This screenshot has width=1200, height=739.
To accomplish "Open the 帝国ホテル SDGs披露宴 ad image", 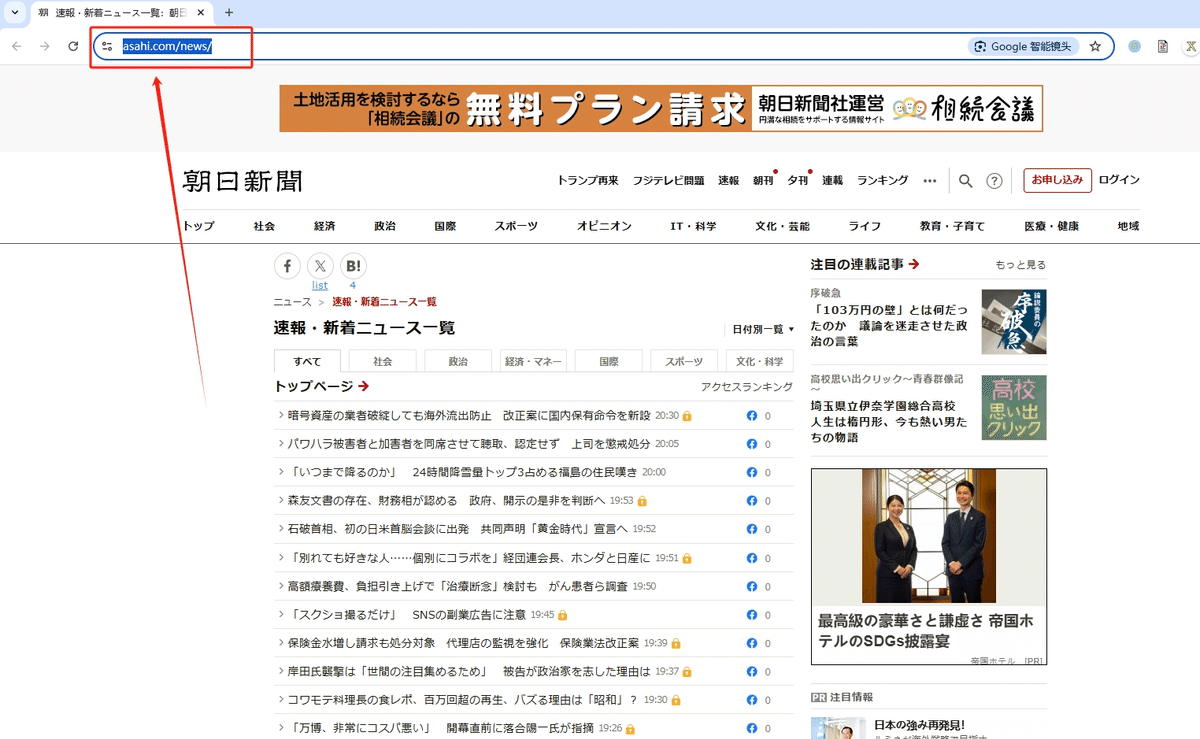I will click(929, 536).
